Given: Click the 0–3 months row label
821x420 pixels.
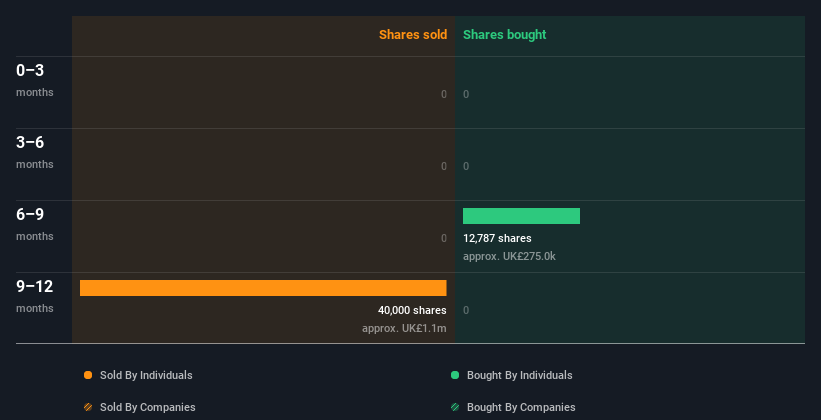Looking at the screenshot, I should tap(35, 80).
